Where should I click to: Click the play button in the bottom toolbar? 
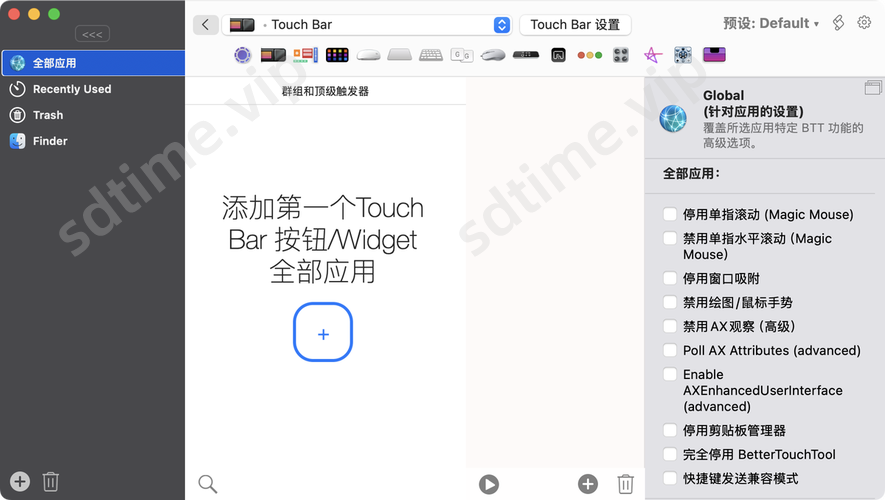(488, 484)
